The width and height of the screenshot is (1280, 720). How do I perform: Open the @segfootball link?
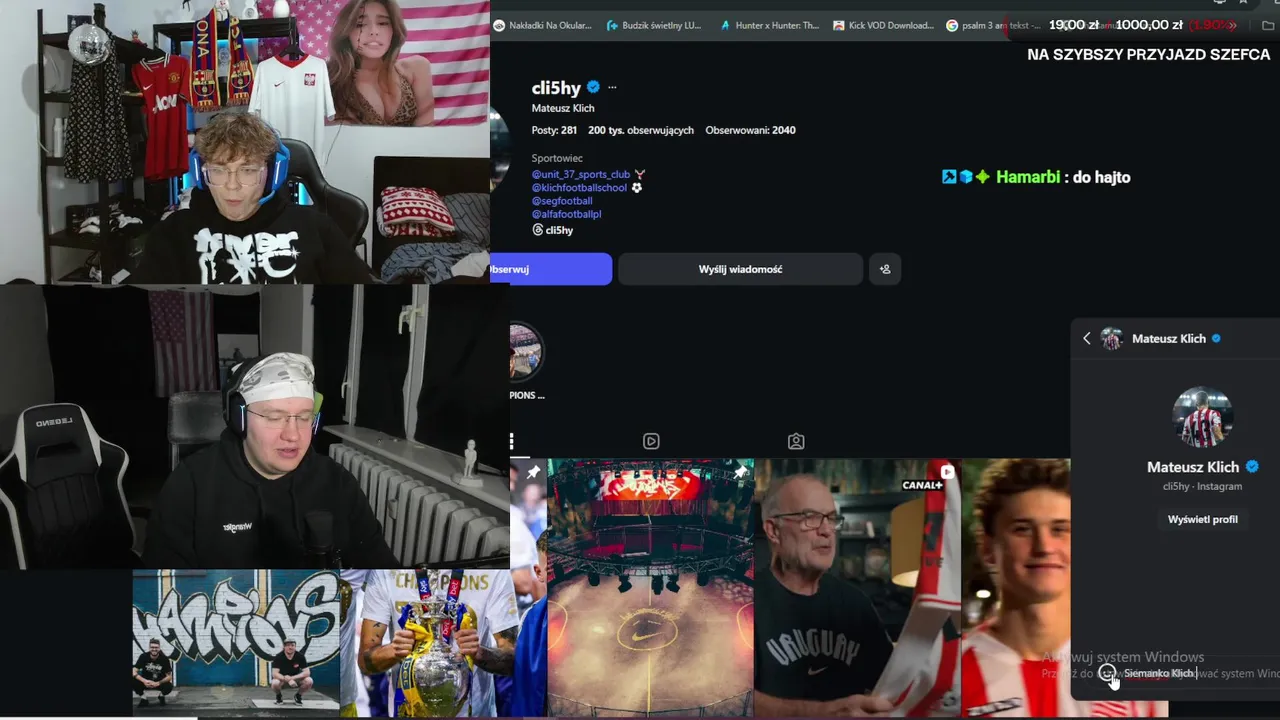click(x=562, y=200)
